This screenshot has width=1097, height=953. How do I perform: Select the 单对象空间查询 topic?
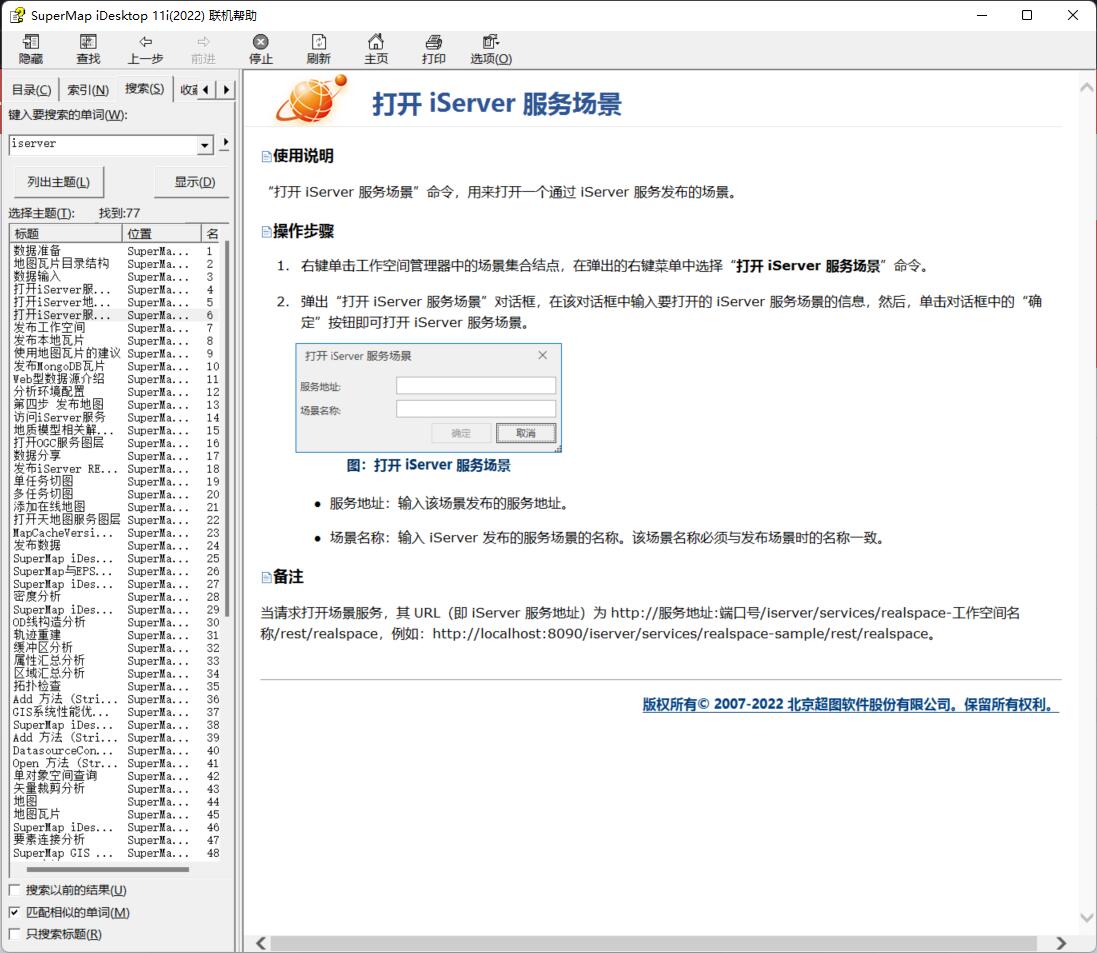(x=55, y=775)
